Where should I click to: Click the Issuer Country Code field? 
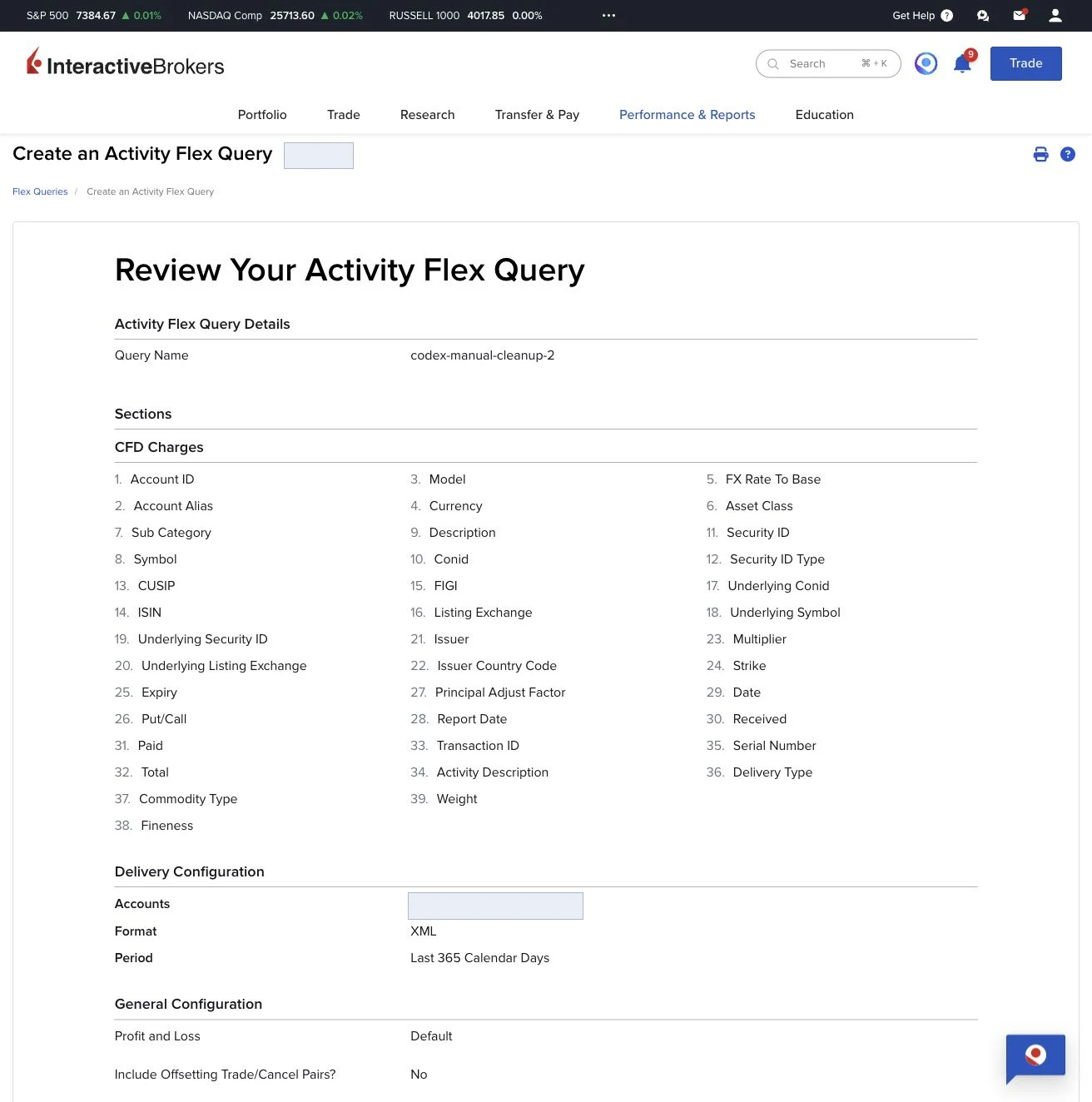pyautogui.click(x=497, y=666)
